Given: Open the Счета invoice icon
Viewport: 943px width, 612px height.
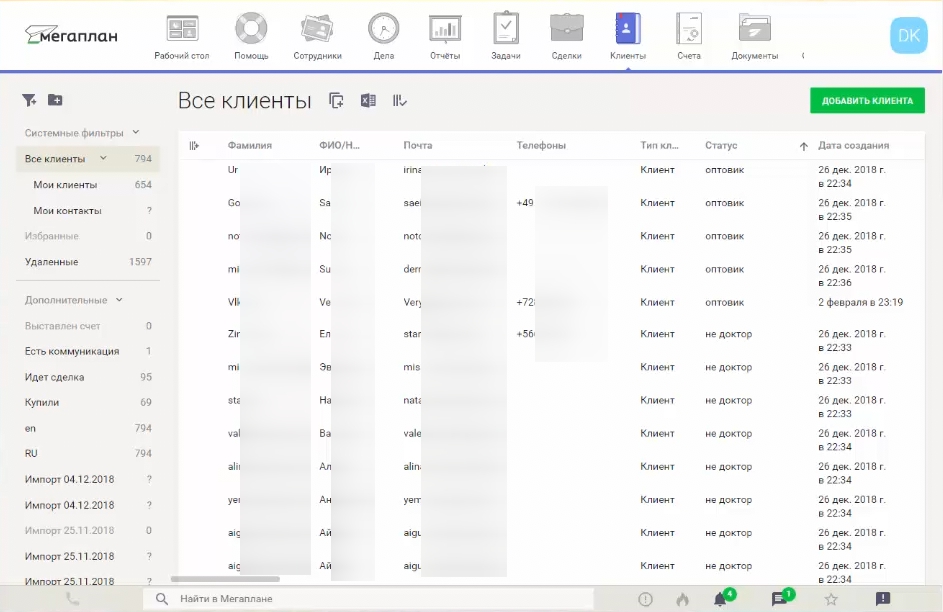Looking at the screenshot, I should pyautogui.click(x=689, y=28).
